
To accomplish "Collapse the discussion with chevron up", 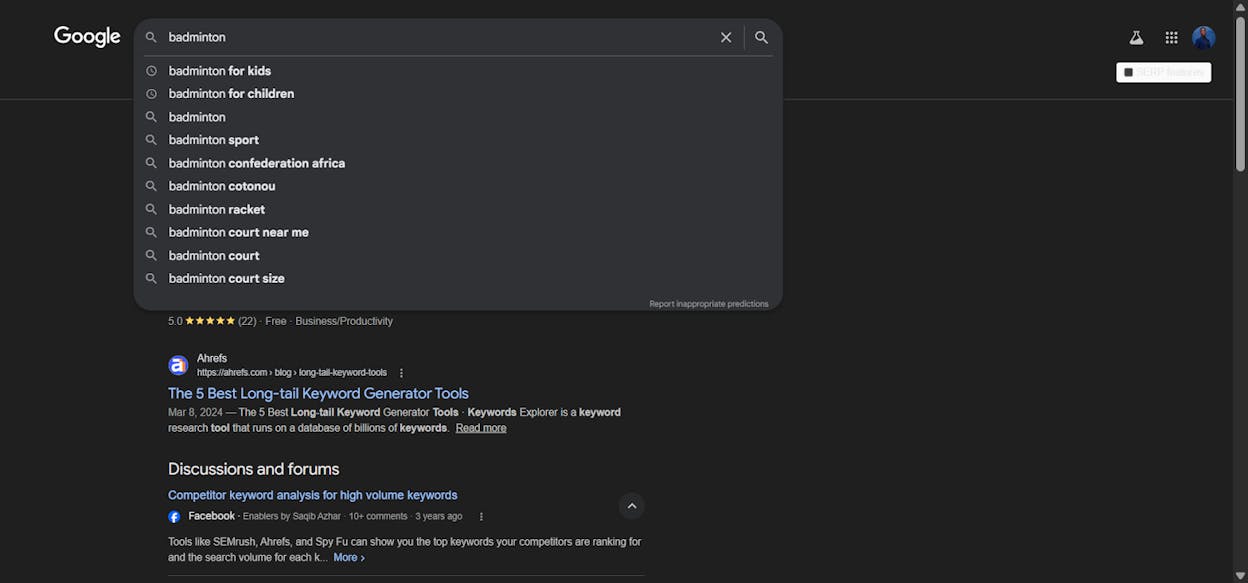I will coord(632,506).
